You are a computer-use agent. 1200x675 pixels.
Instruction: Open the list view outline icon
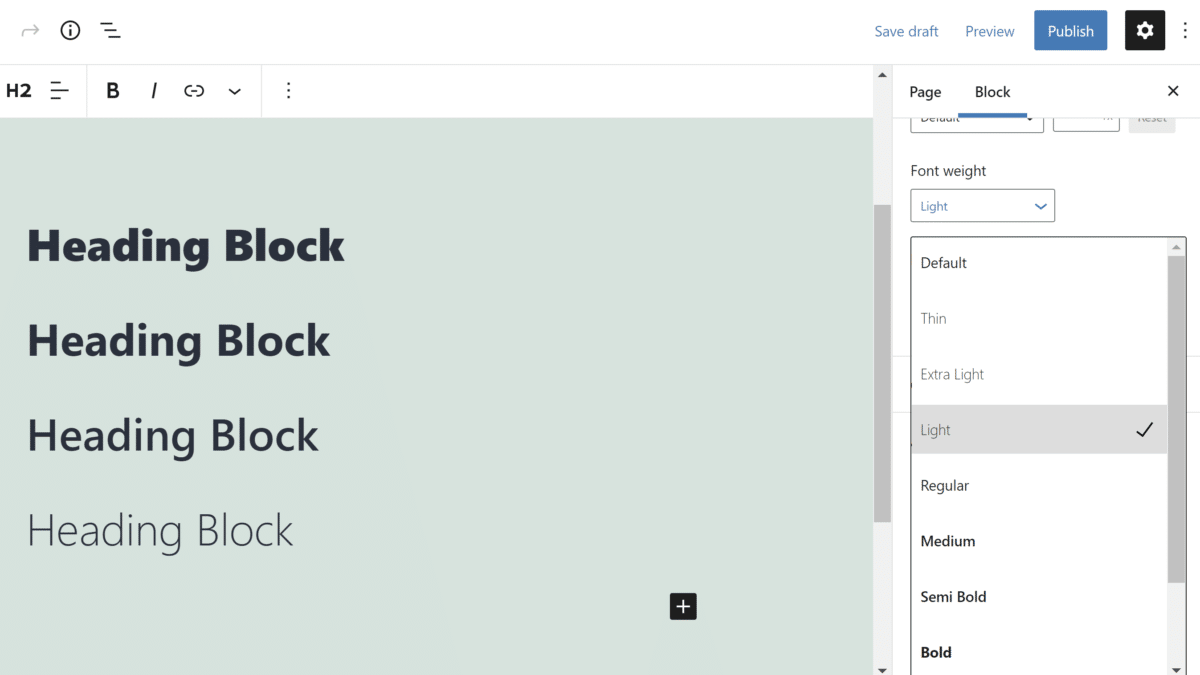110,31
